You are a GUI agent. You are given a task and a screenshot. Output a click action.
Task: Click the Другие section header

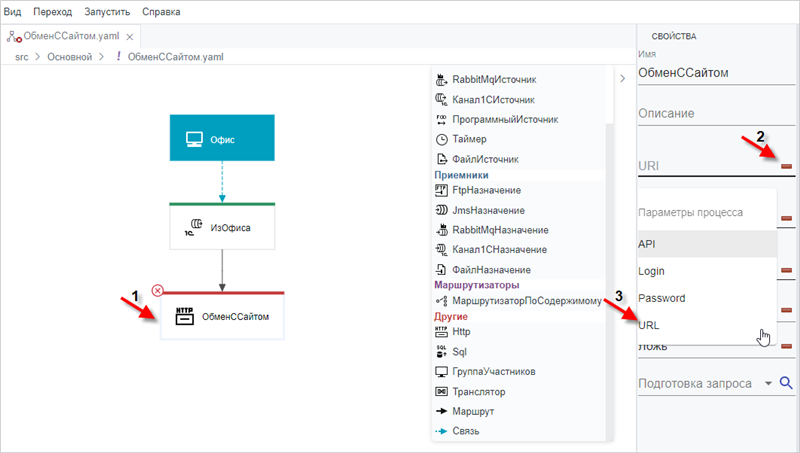coord(451,316)
